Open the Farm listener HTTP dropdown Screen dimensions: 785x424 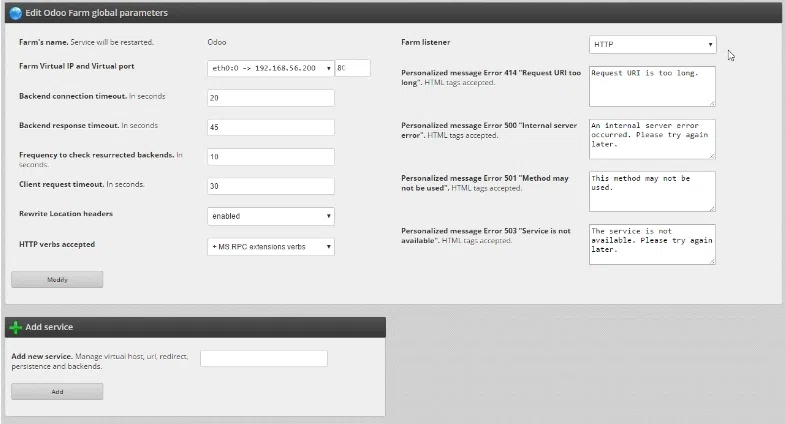coord(652,45)
